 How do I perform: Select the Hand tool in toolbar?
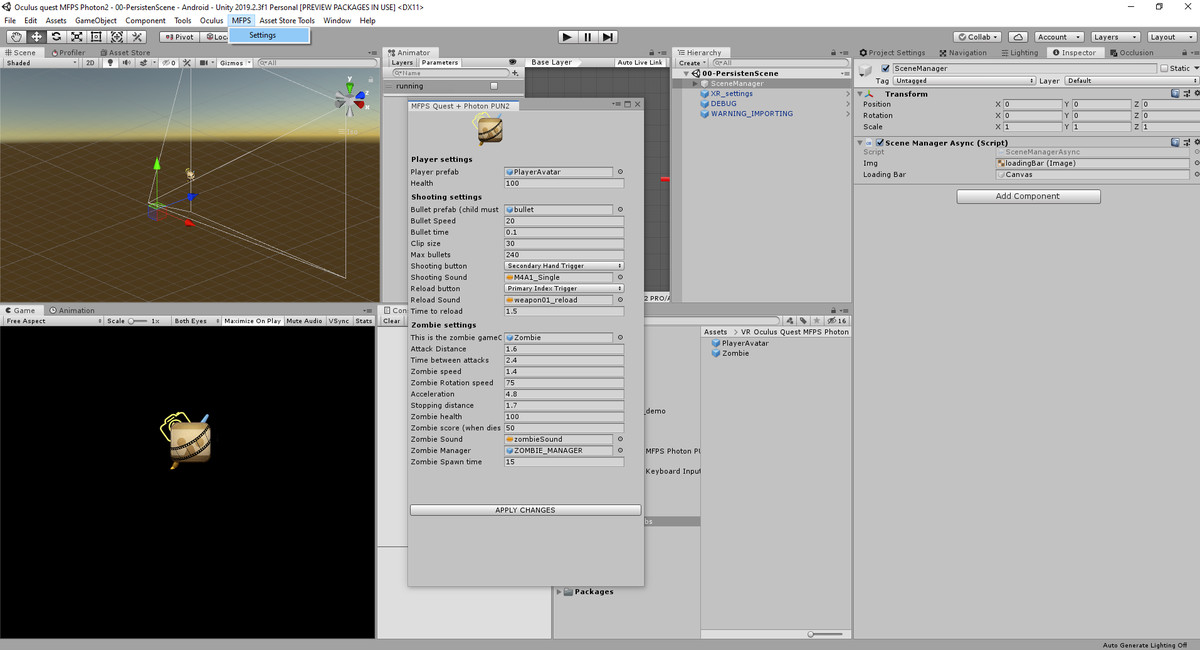17,37
